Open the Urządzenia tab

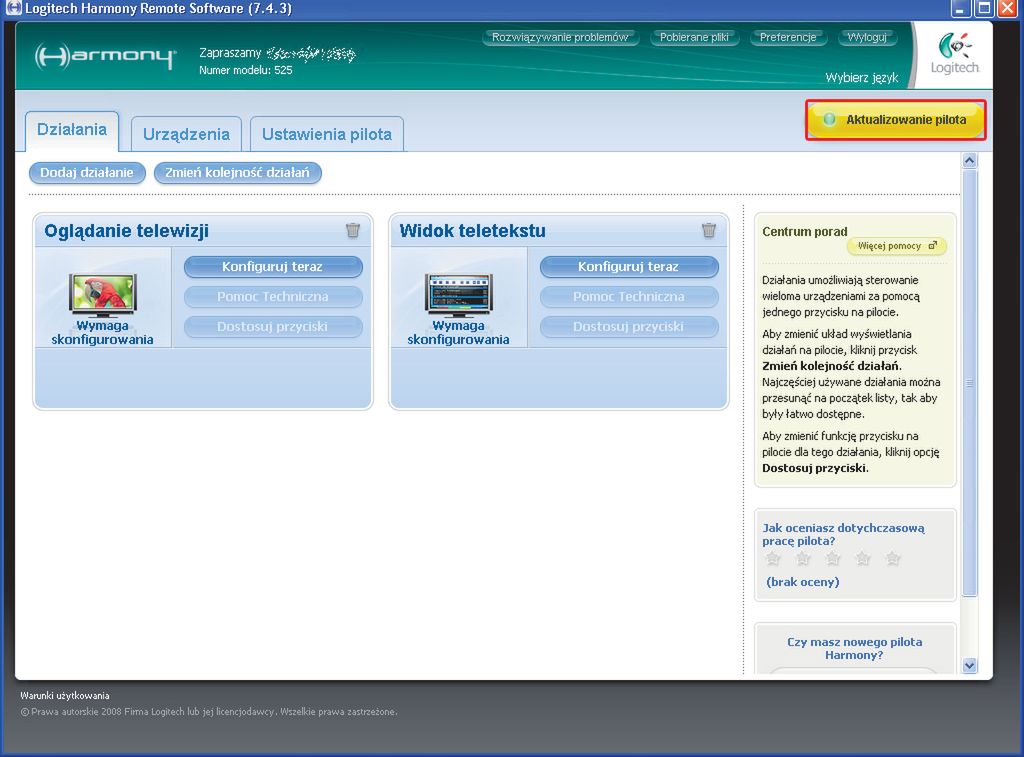click(x=186, y=134)
